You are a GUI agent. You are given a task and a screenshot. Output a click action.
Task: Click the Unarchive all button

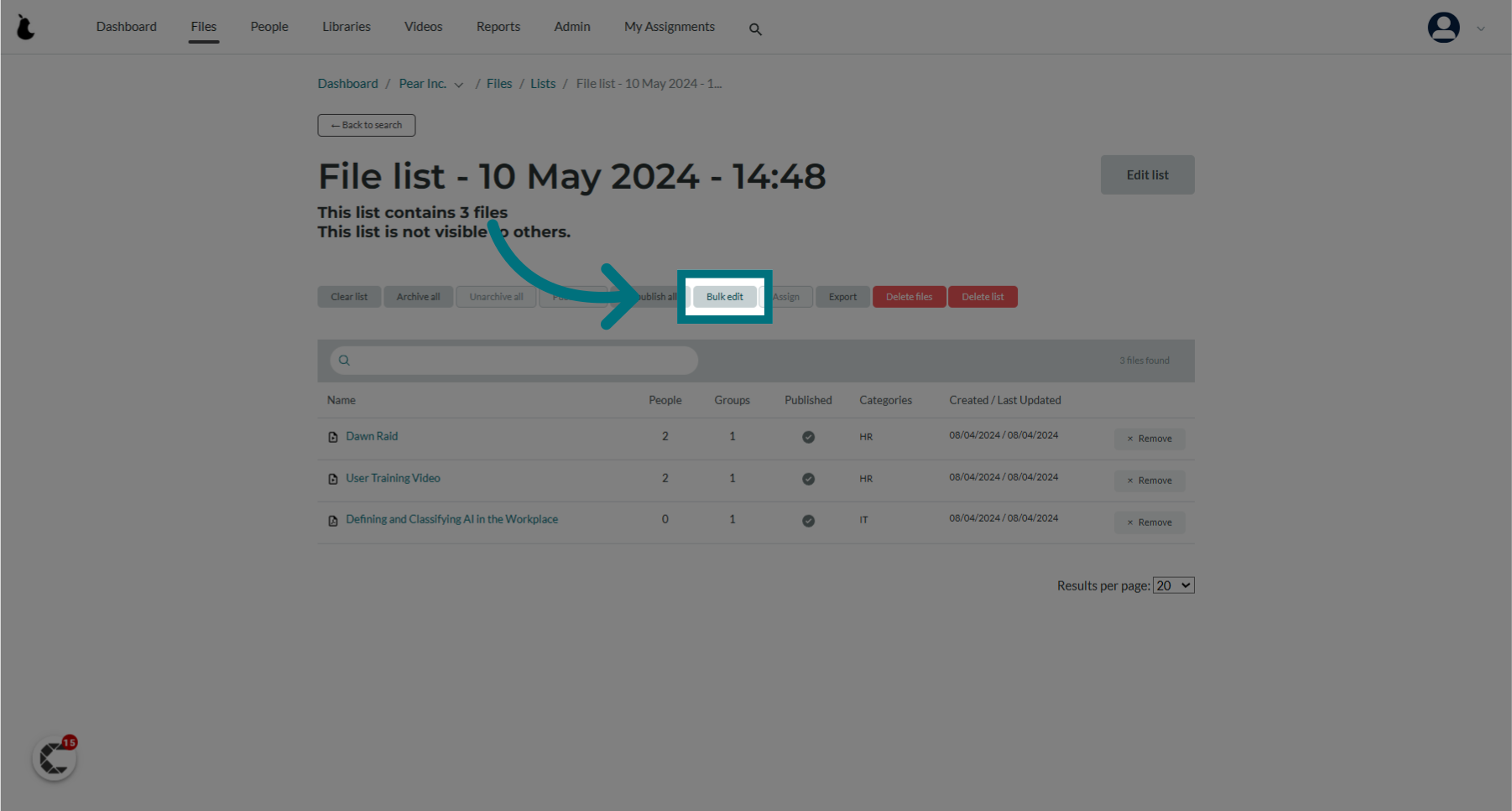(x=496, y=297)
